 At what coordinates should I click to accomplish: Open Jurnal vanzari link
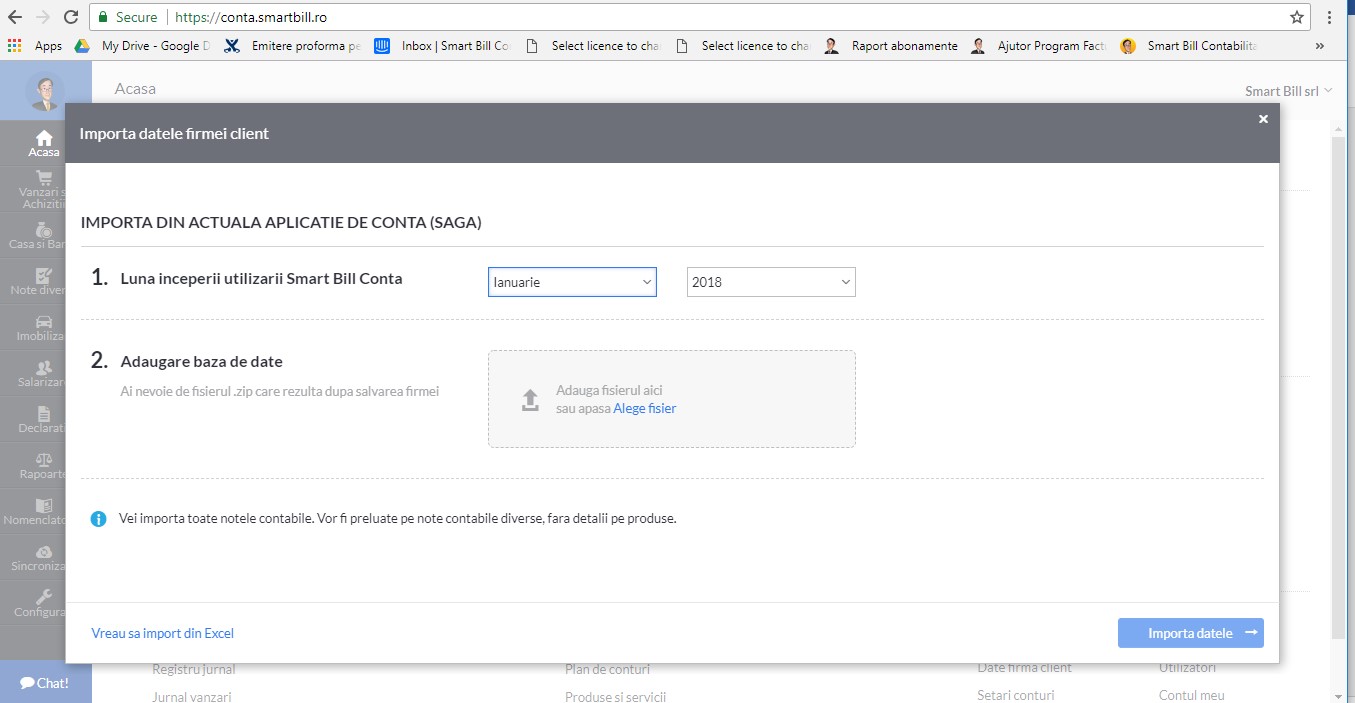[192, 696]
